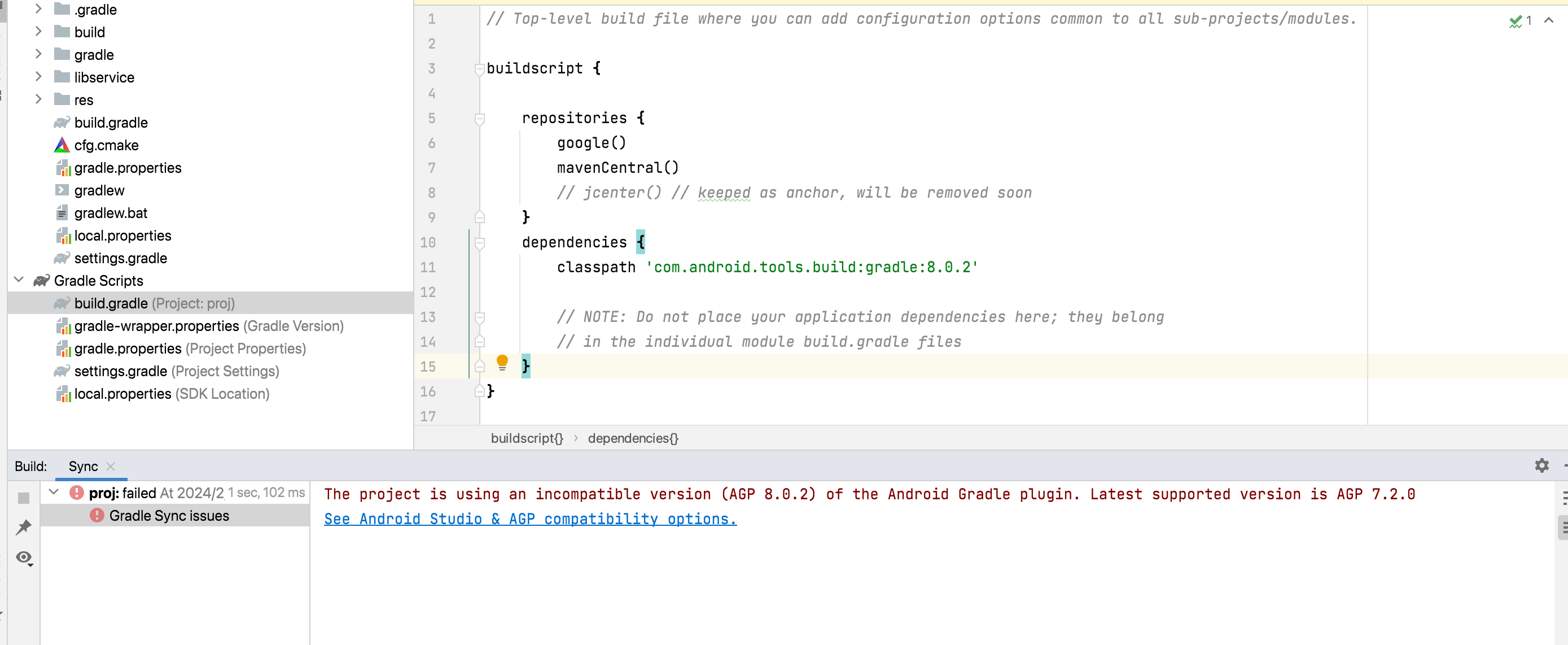Click the pin tab icon in Build panel
The height and width of the screenshot is (645, 1568).
pos(23,527)
